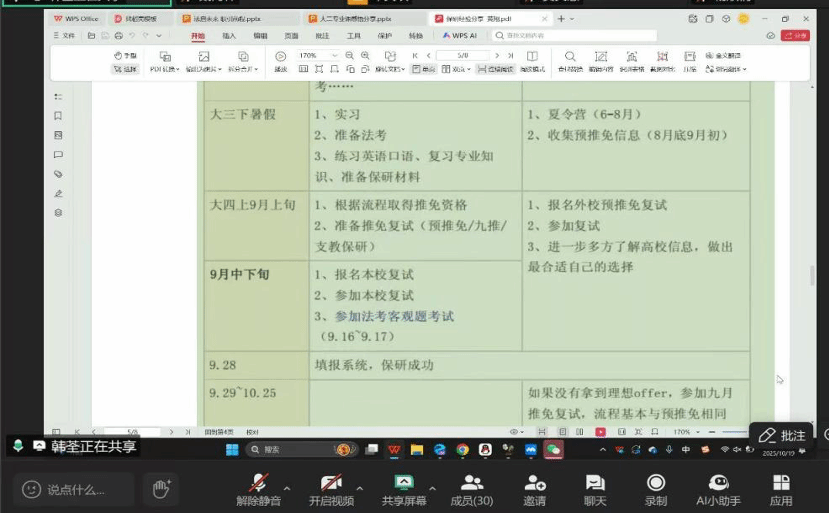
Task: Select the hand tool
Action: pyautogui.click(x=125, y=56)
